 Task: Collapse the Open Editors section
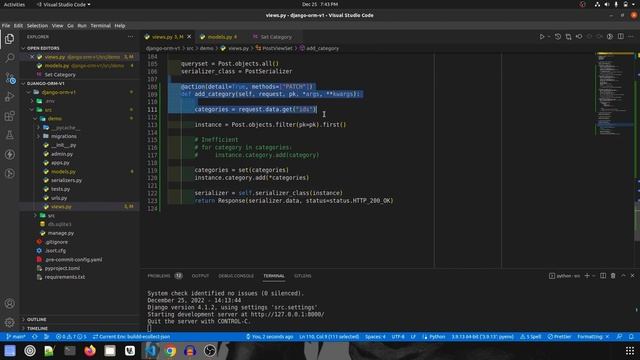click(x=43, y=48)
